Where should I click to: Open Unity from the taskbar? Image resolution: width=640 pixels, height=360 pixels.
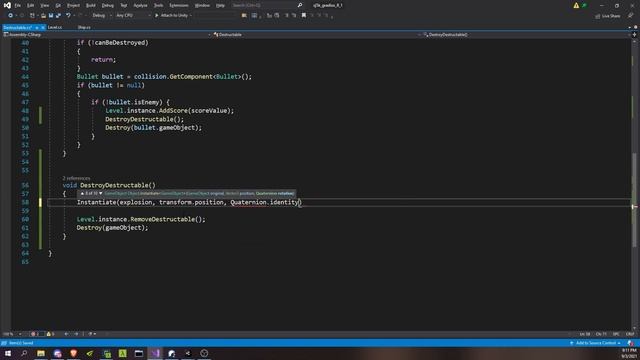click(x=188, y=353)
